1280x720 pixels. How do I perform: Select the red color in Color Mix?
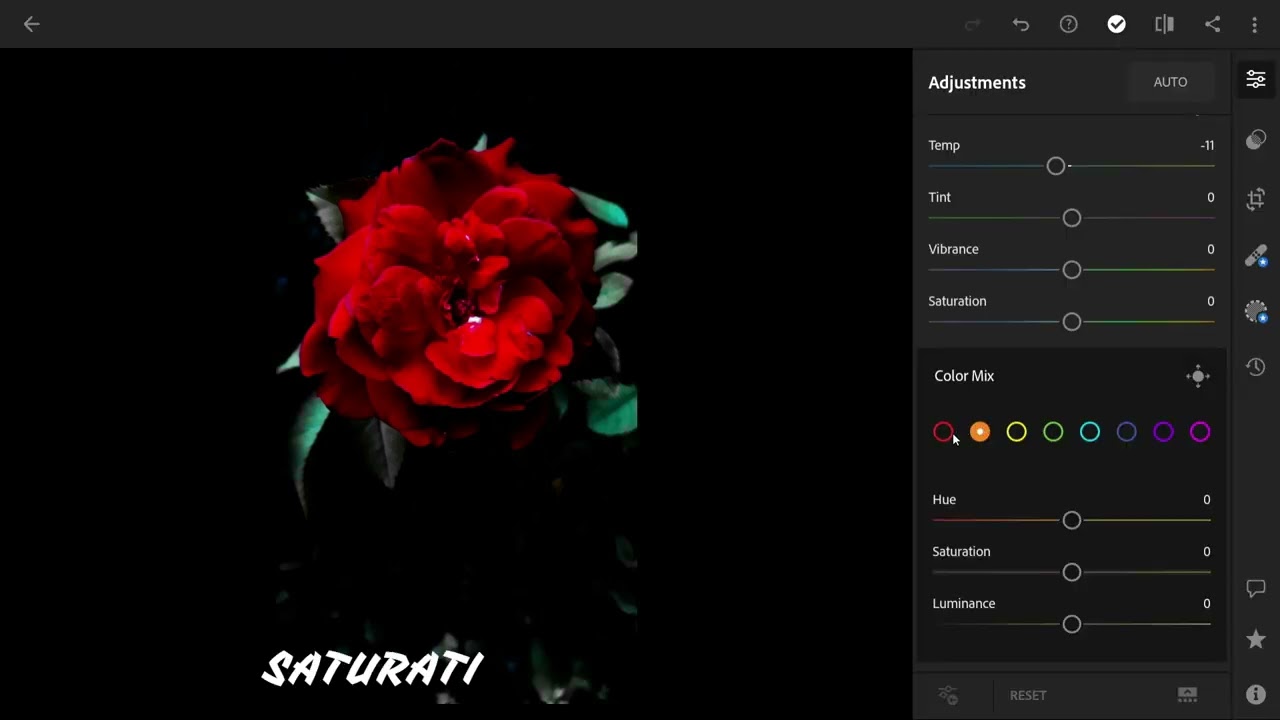[943, 432]
